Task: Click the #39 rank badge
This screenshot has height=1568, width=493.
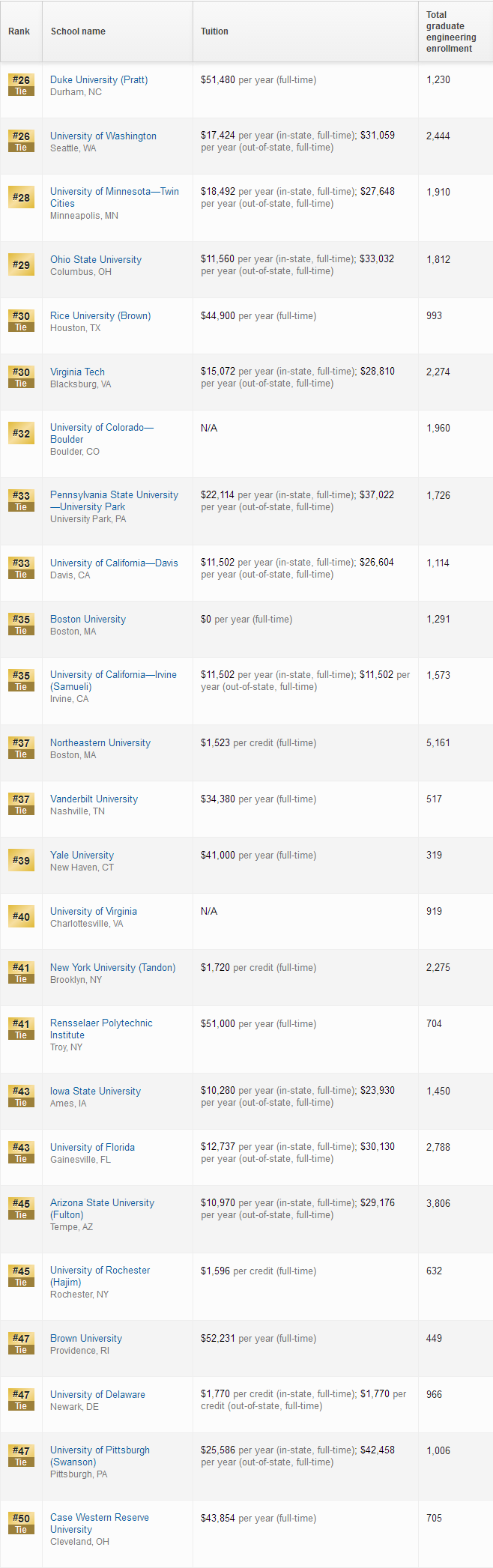Action: tap(21, 861)
